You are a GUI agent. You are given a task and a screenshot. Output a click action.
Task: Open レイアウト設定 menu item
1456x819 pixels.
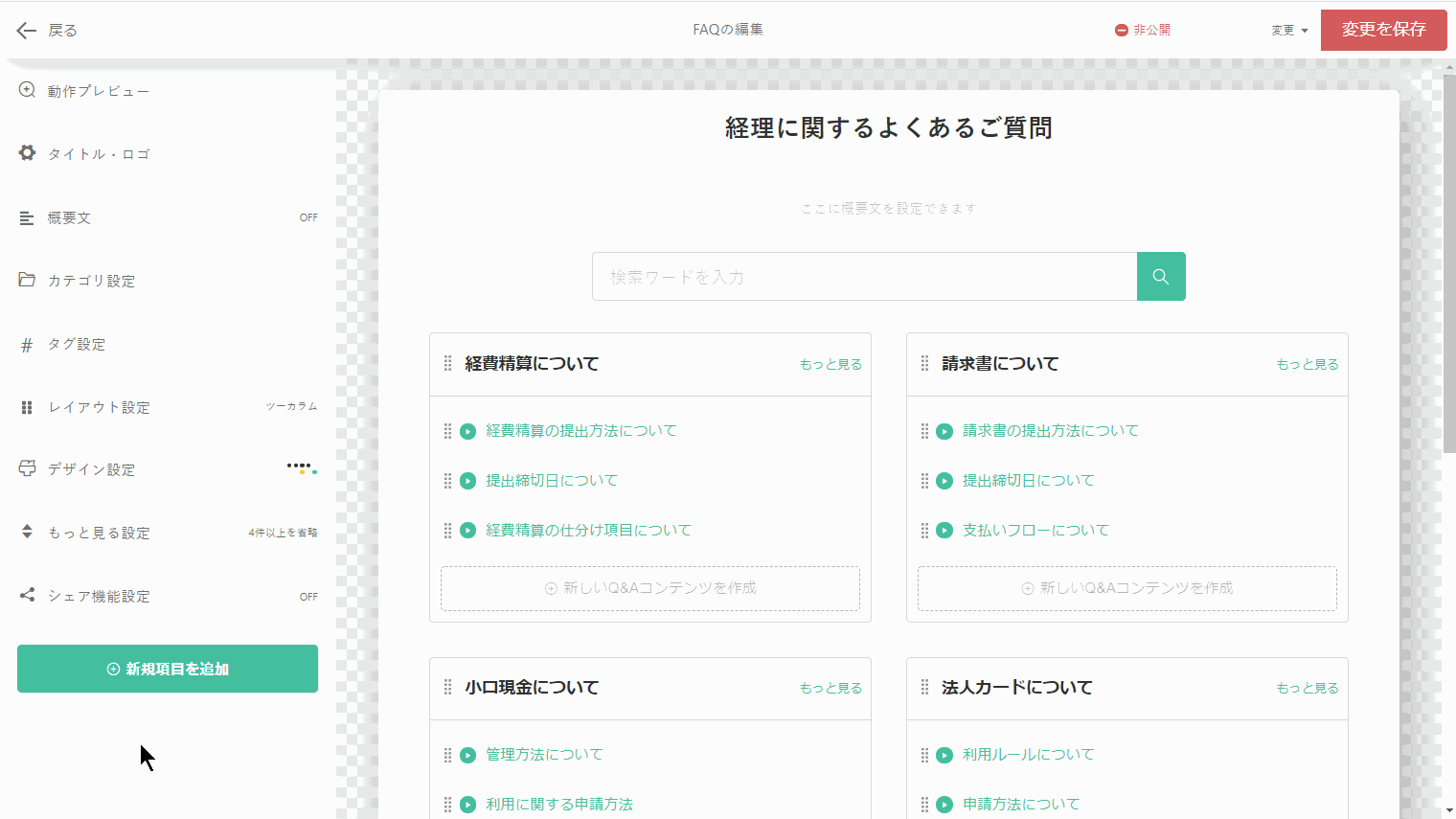[99, 408]
